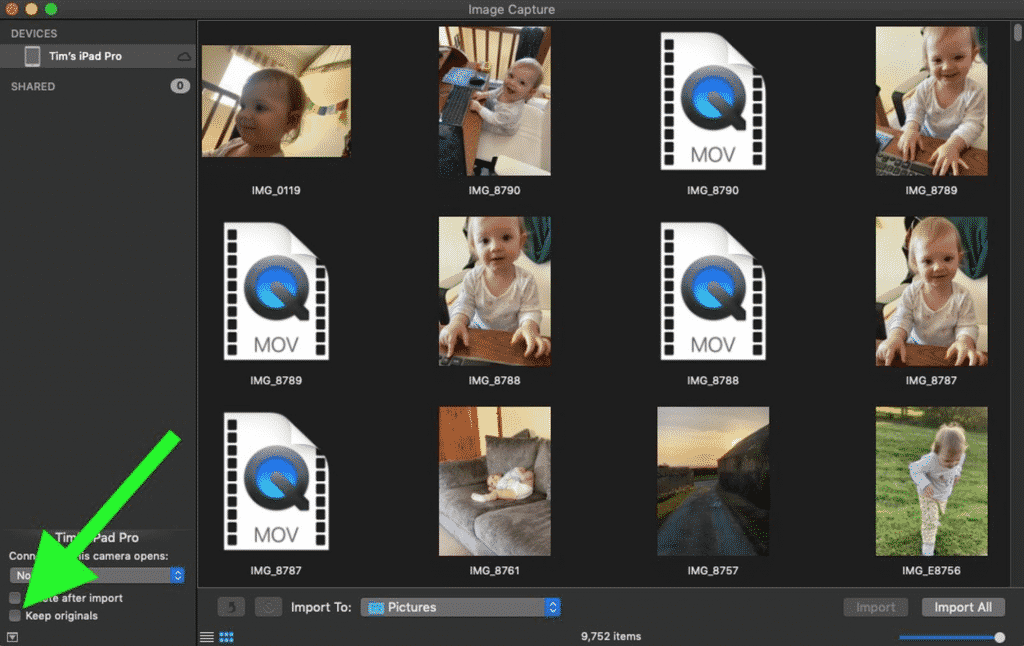Select the SHARED section in the sidebar
1024x646 pixels.
click(x=33, y=86)
